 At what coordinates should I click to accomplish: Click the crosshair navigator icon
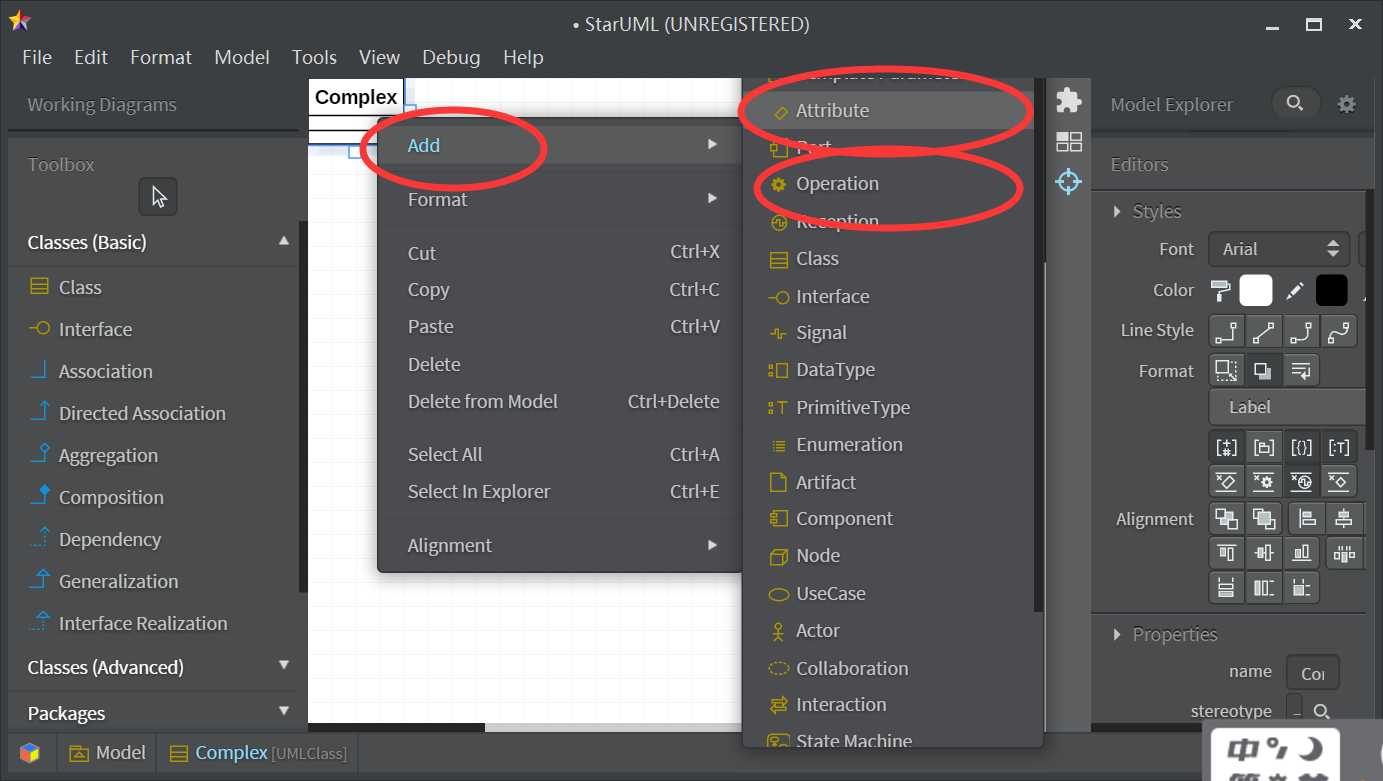coord(1069,182)
